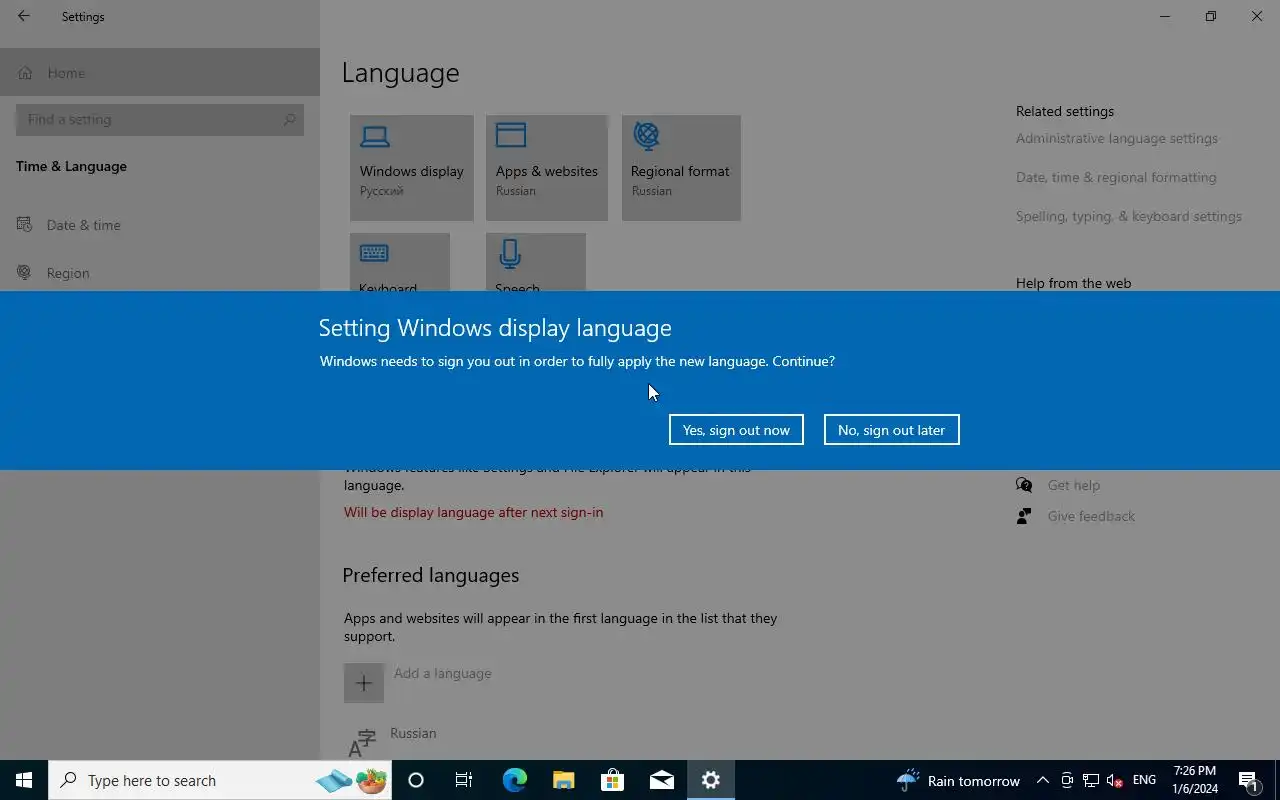This screenshot has width=1280, height=800.
Task: Open the Regional format tile
Action: coord(681,167)
